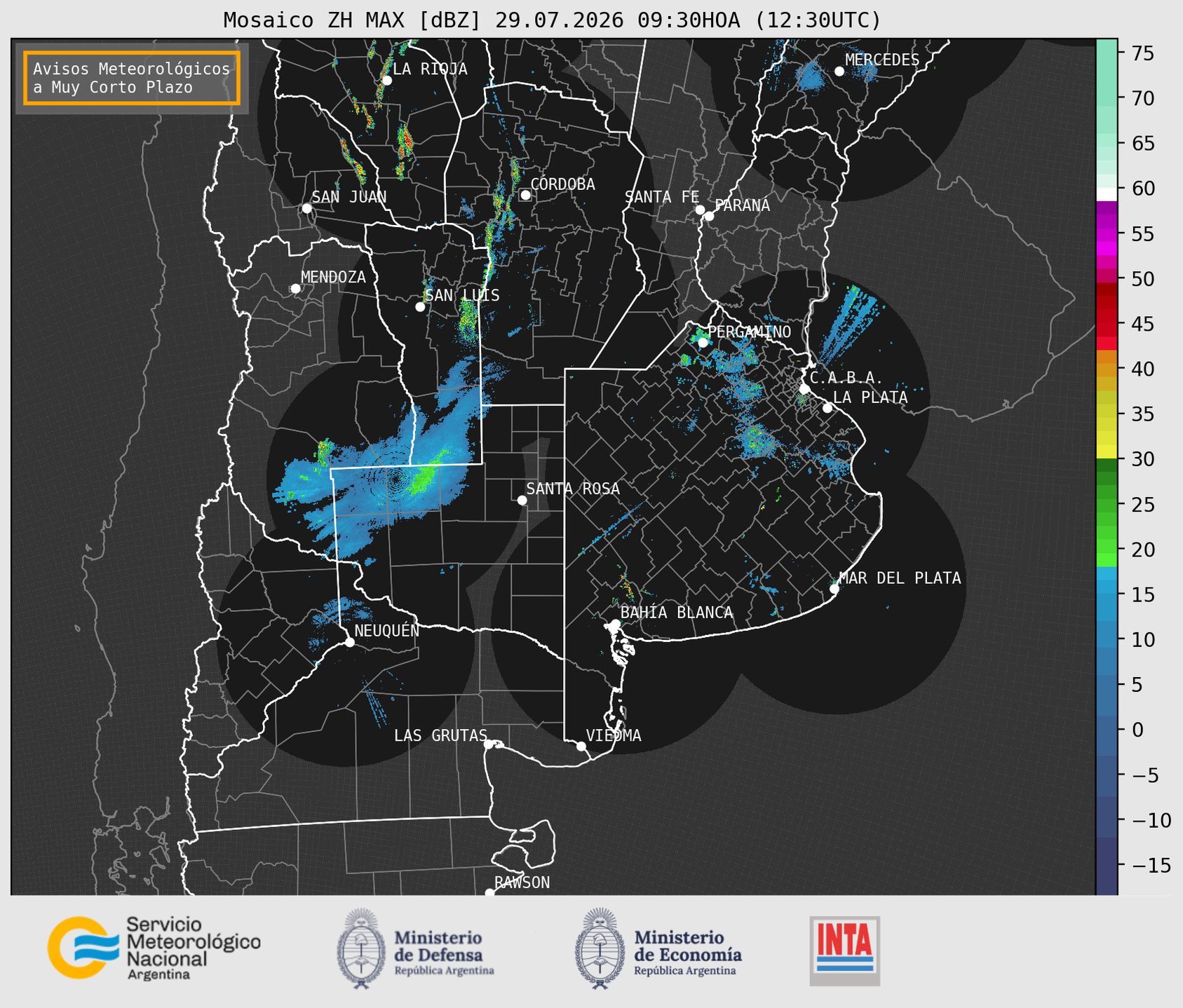Click the green 25 dBZ legend band

tap(1106, 505)
